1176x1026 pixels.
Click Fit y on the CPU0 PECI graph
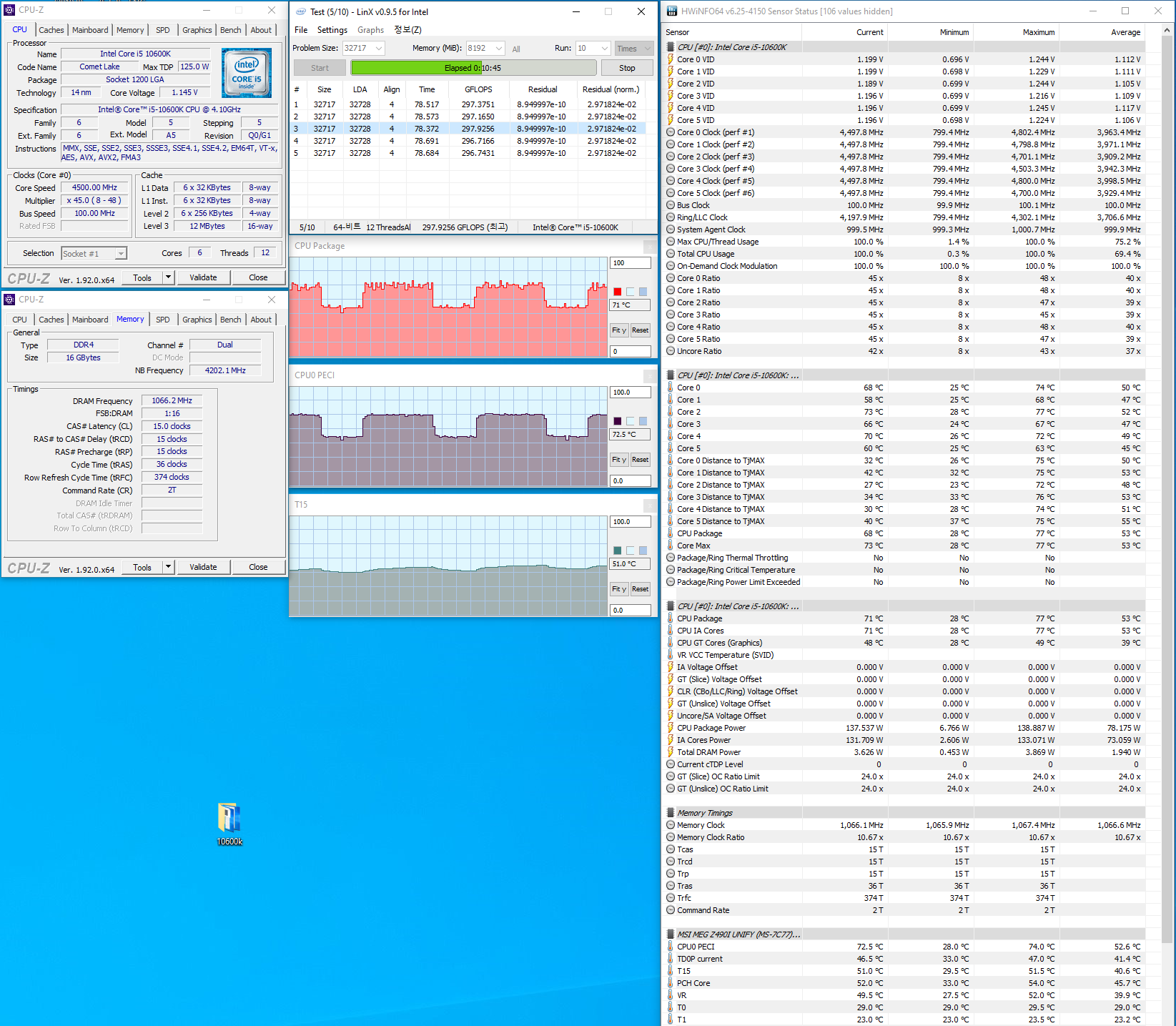click(x=618, y=460)
